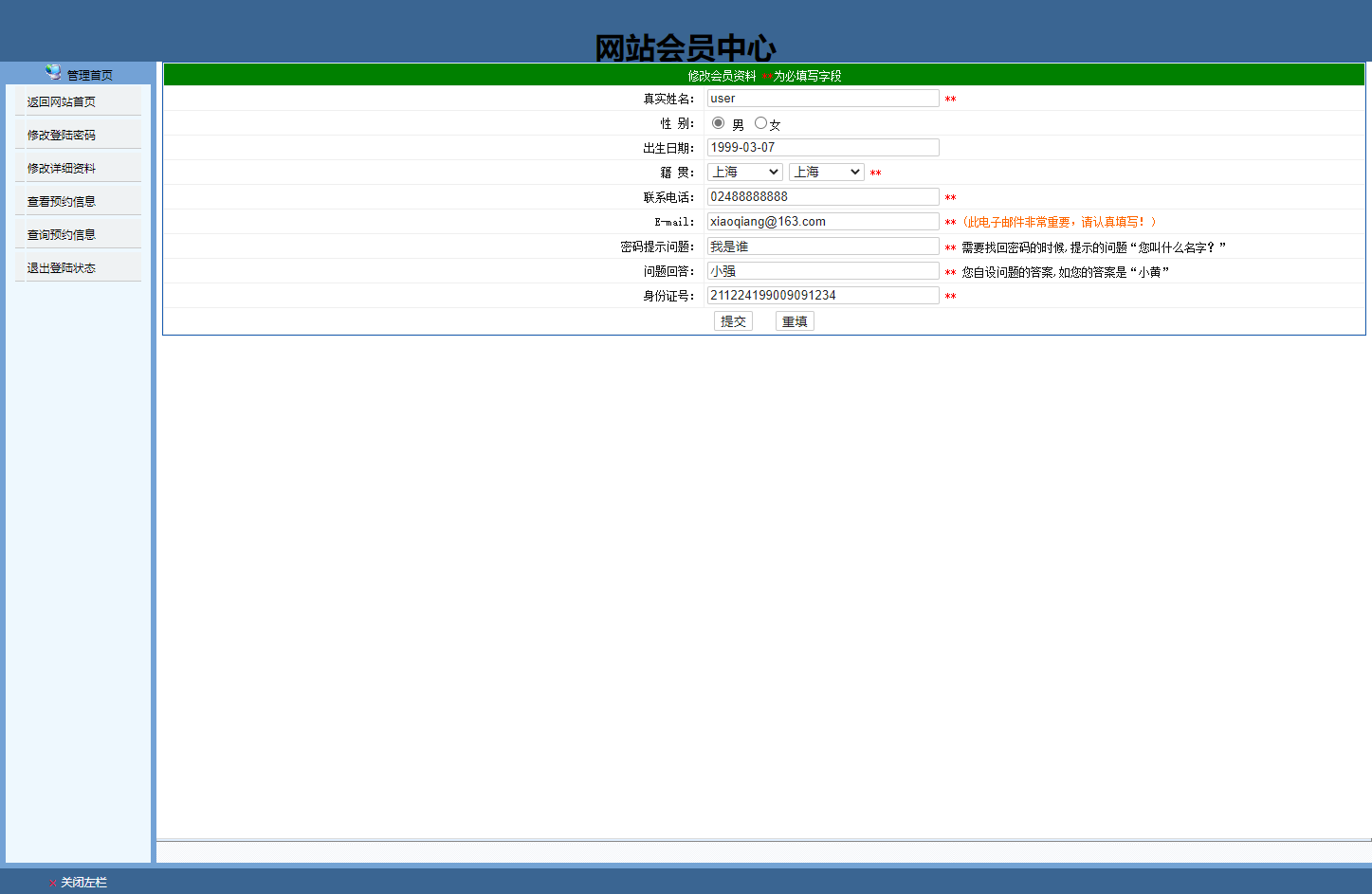Focus the 真实姓名 input field

coord(823,99)
